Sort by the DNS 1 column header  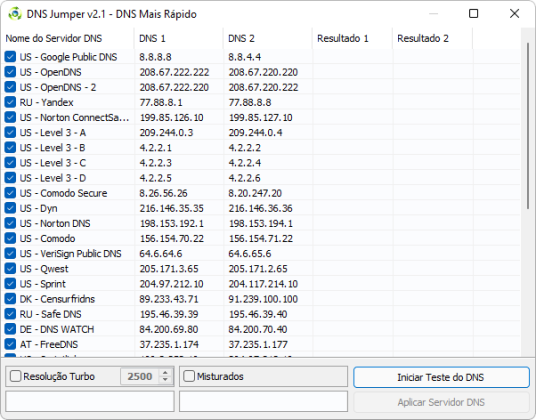pos(179,38)
